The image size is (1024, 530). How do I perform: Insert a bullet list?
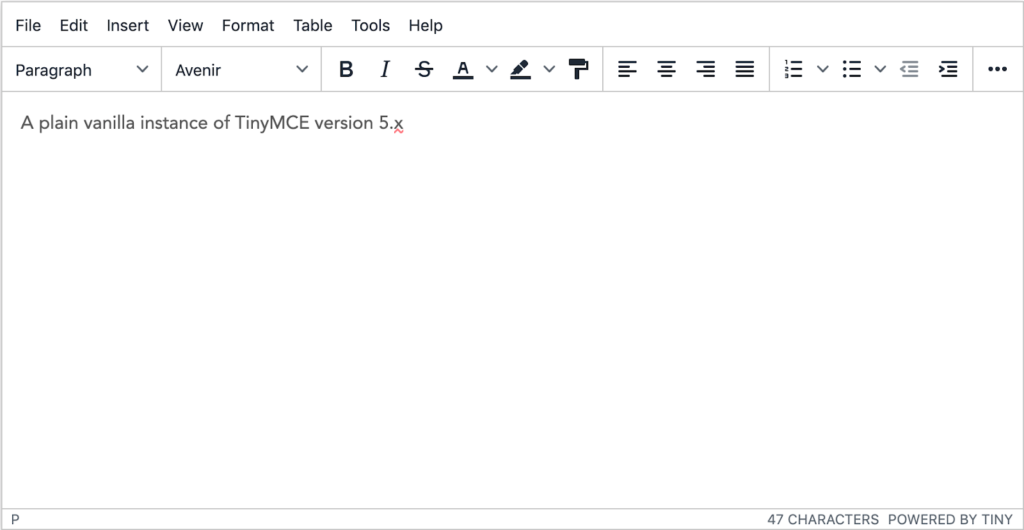[x=851, y=69]
